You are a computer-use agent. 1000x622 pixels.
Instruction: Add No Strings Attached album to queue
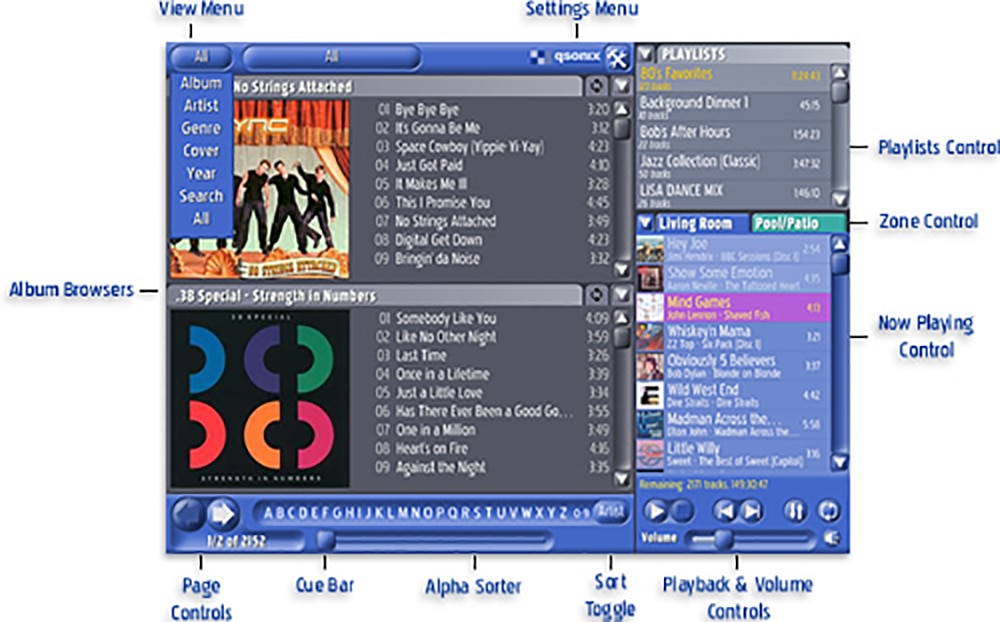(596, 85)
